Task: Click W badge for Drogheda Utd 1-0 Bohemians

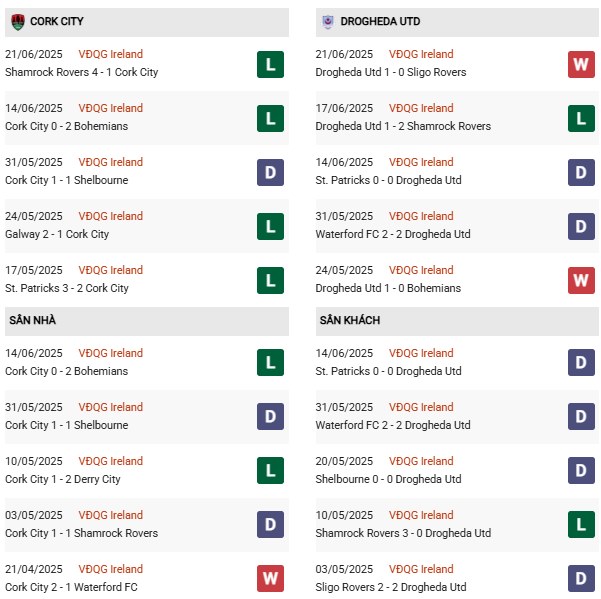Action: (581, 281)
